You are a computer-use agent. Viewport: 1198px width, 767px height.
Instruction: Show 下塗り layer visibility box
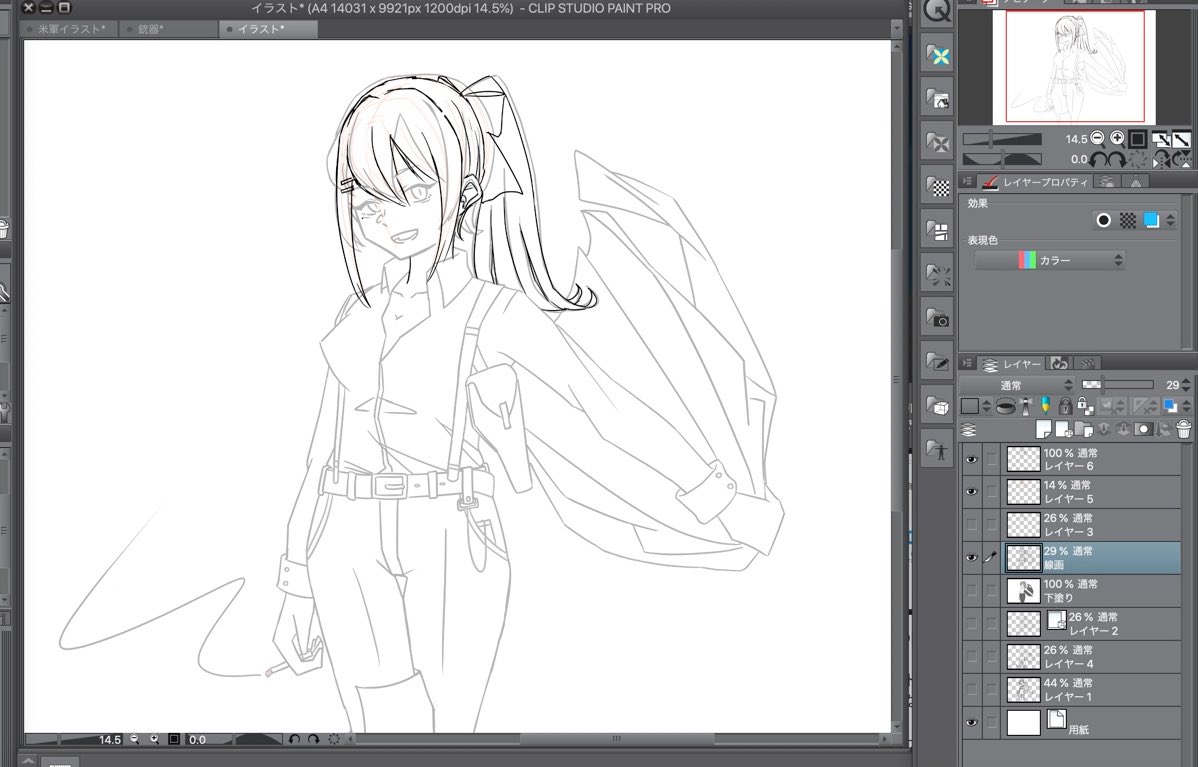point(971,591)
